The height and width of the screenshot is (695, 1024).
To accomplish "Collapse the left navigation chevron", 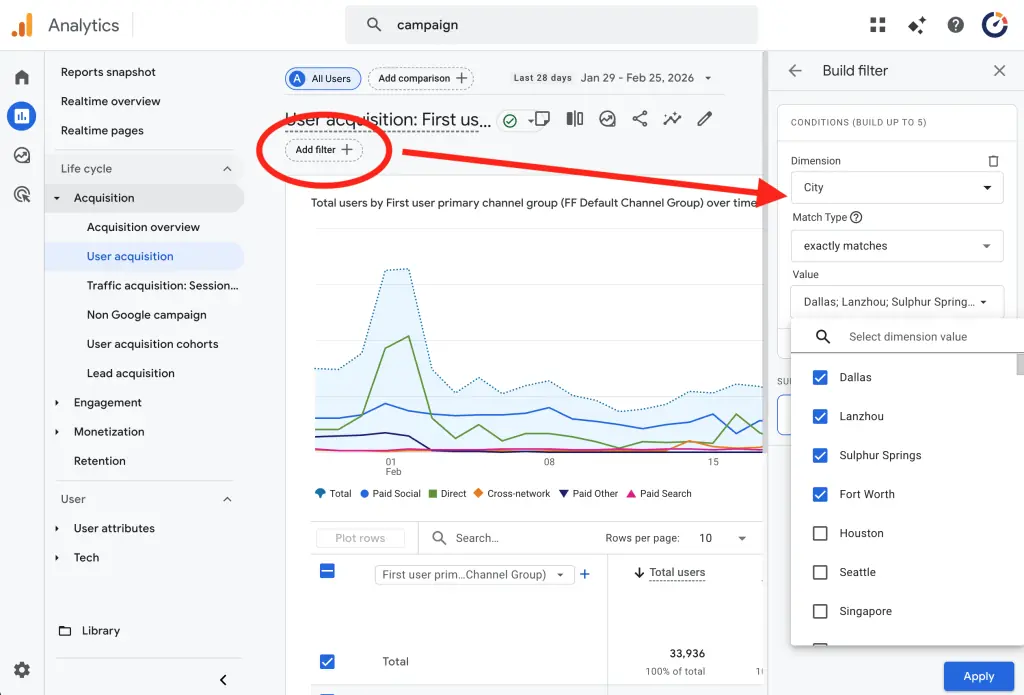I will tap(223, 680).
